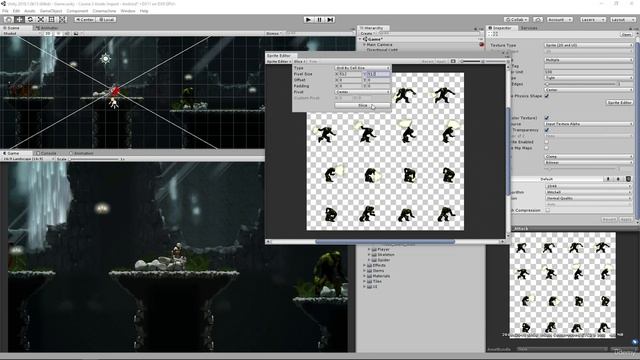This screenshot has width=640, height=360.
Task: Open Slice menu in Sprite Editor toolbar
Action: pos(300,62)
